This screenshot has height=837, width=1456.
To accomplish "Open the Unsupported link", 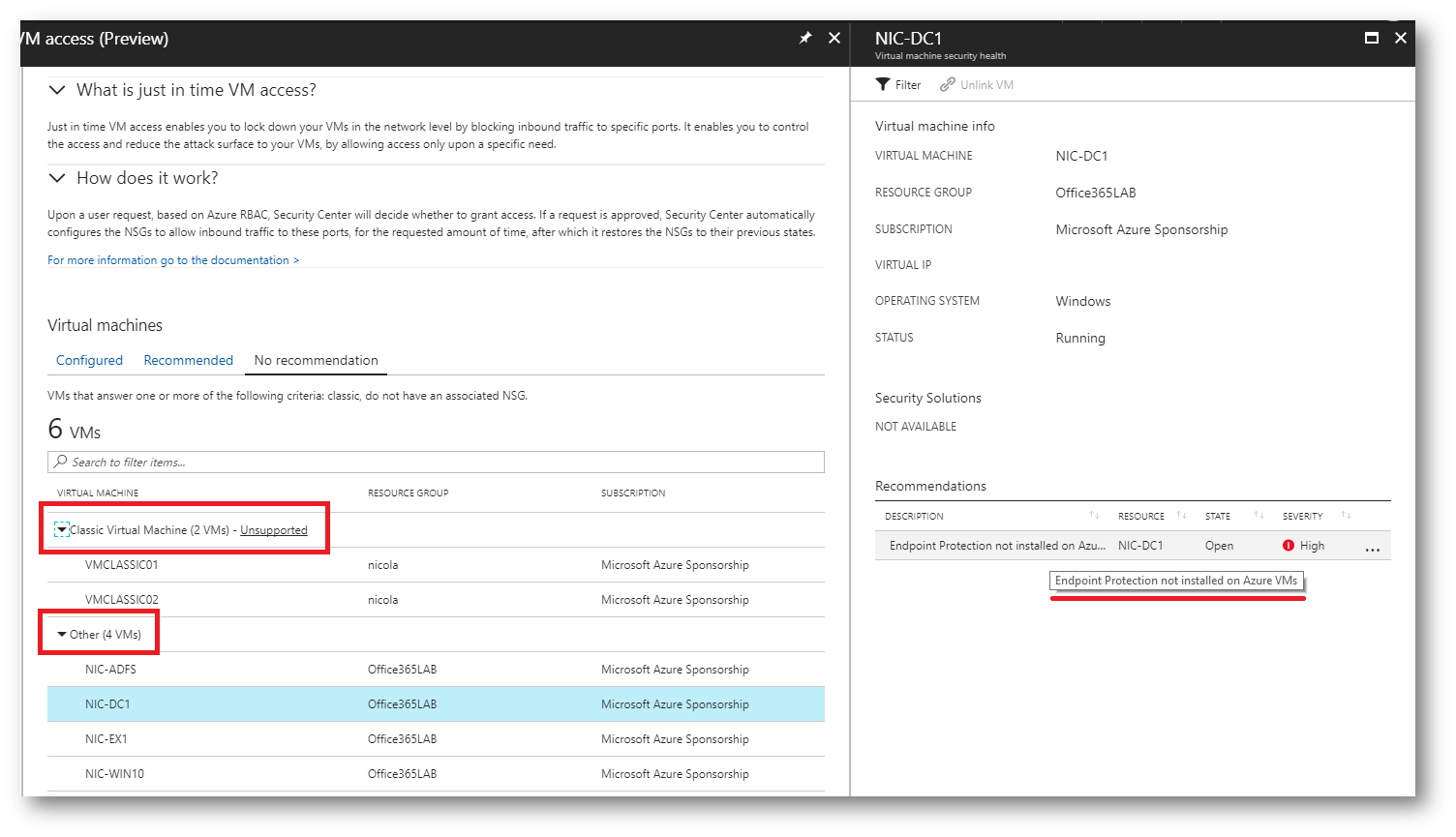I will [x=274, y=530].
